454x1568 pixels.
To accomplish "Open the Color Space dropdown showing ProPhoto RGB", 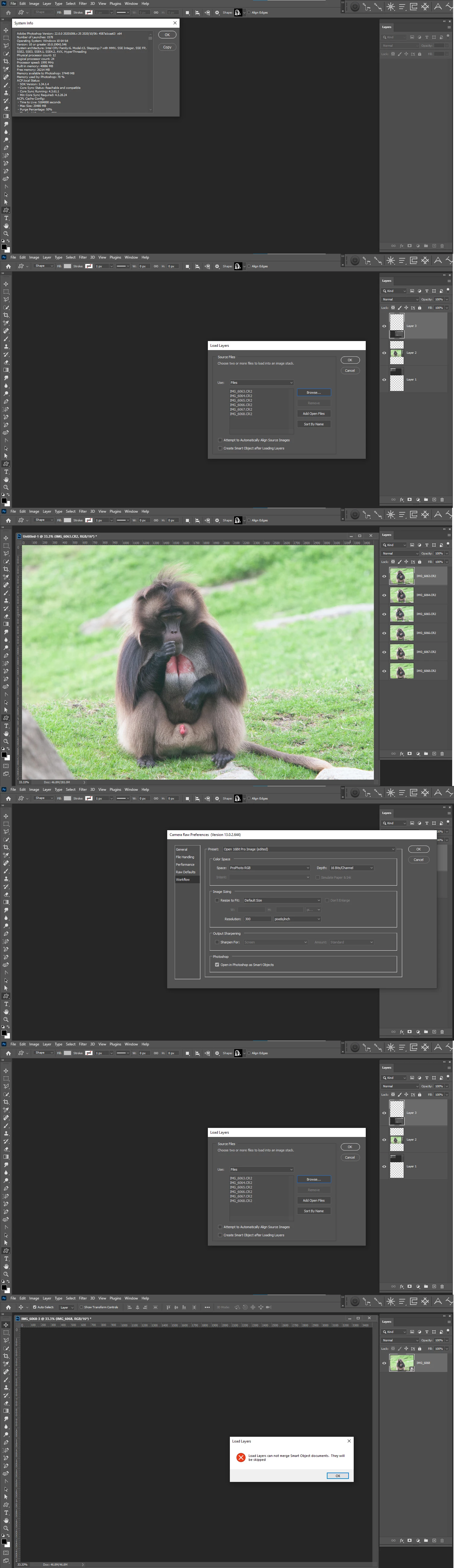I will point(269,868).
